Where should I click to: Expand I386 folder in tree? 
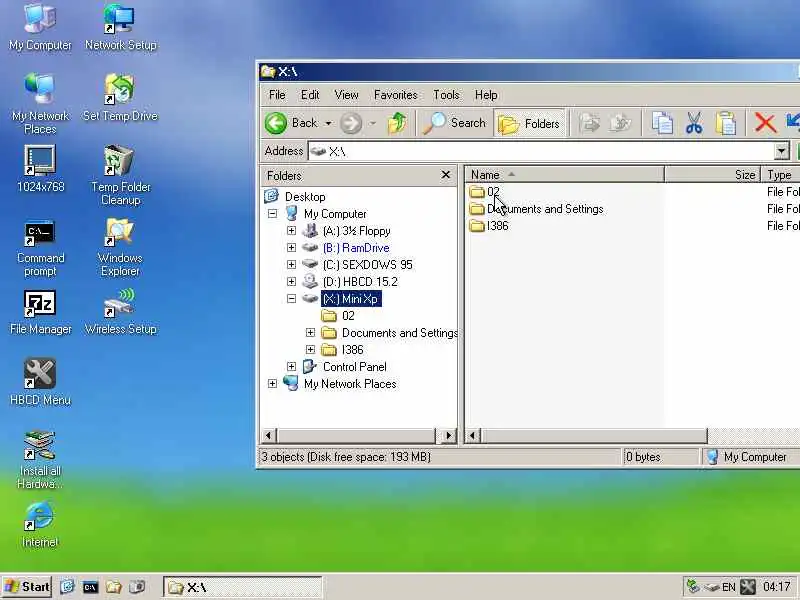(x=310, y=349)
